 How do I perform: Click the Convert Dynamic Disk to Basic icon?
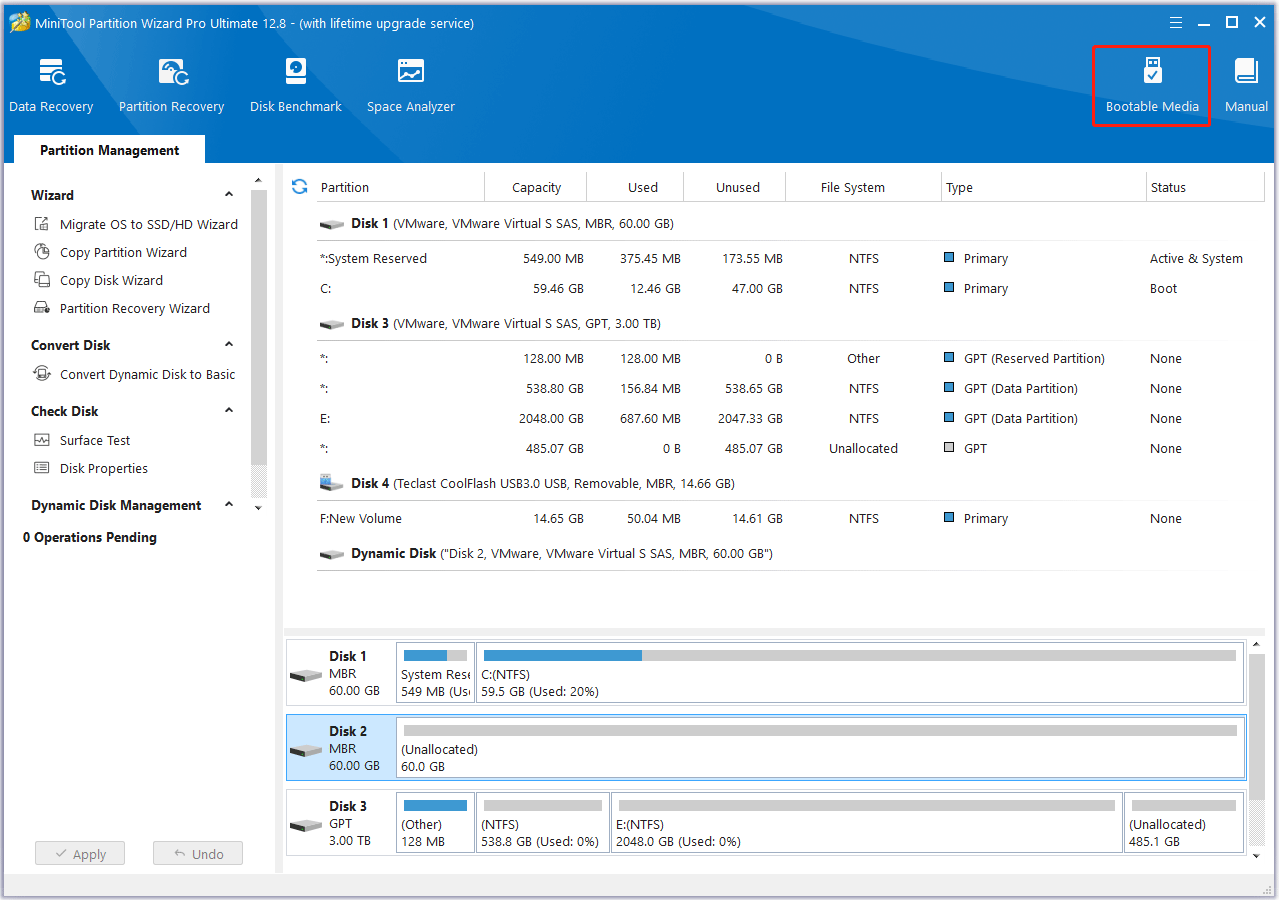tap(42, 374)
